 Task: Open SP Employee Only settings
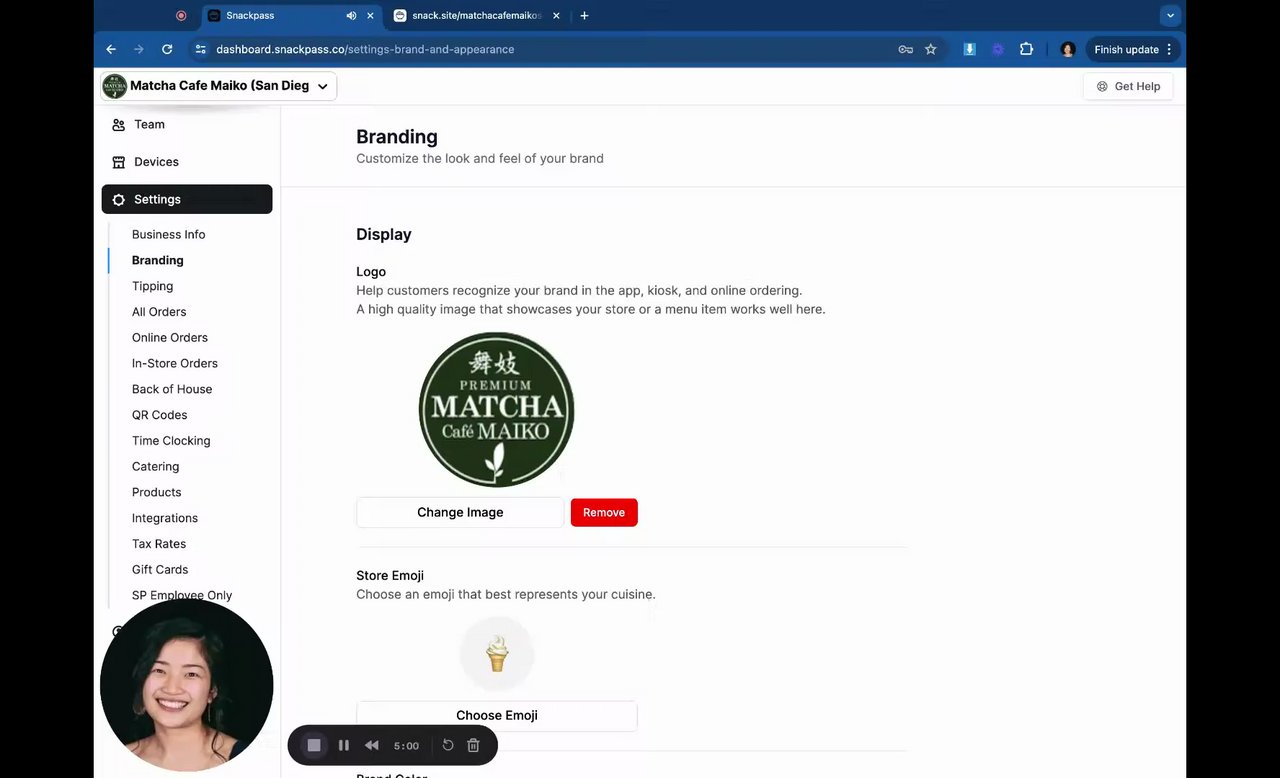point(182,595)
